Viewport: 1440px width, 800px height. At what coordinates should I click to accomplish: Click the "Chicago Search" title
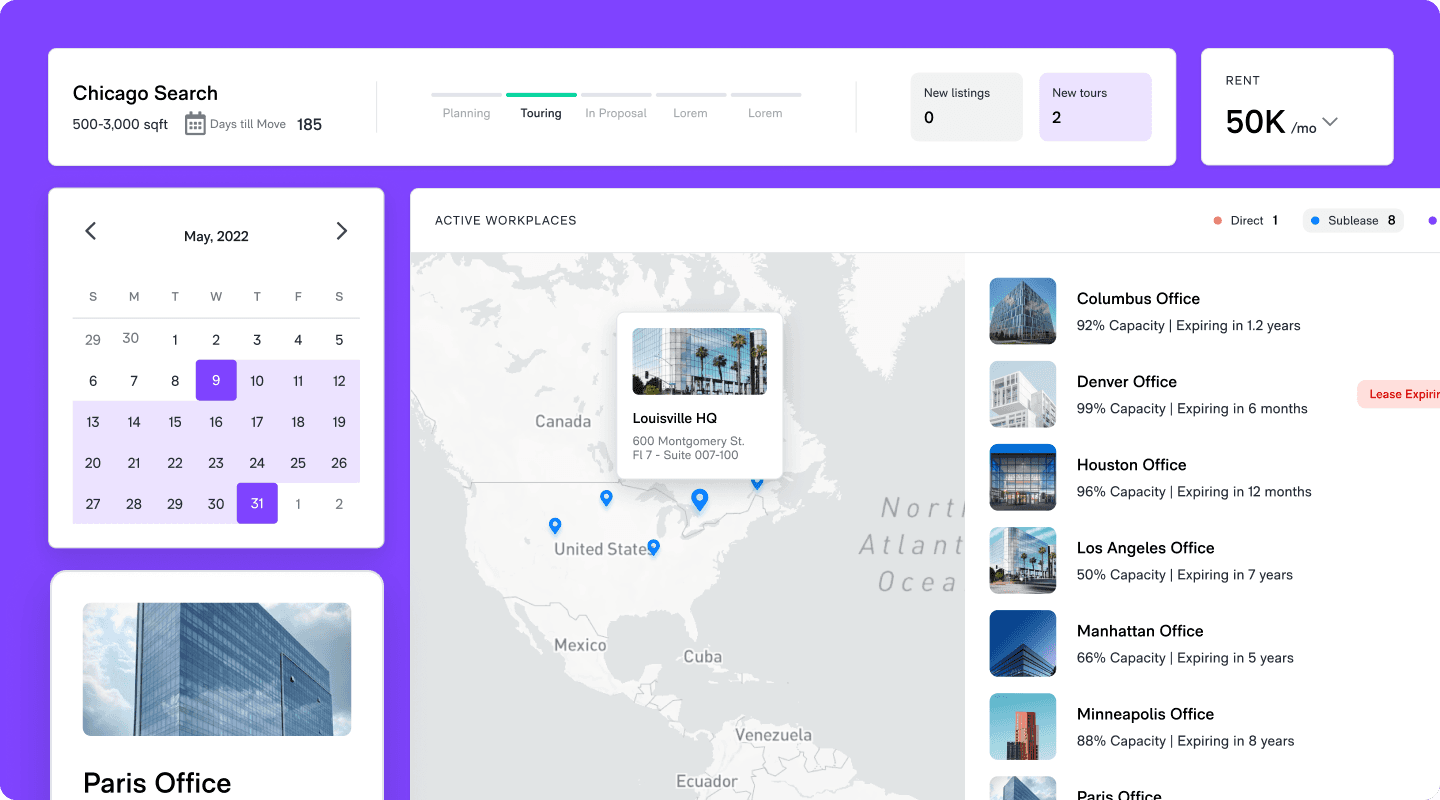(x=145, y=93)
